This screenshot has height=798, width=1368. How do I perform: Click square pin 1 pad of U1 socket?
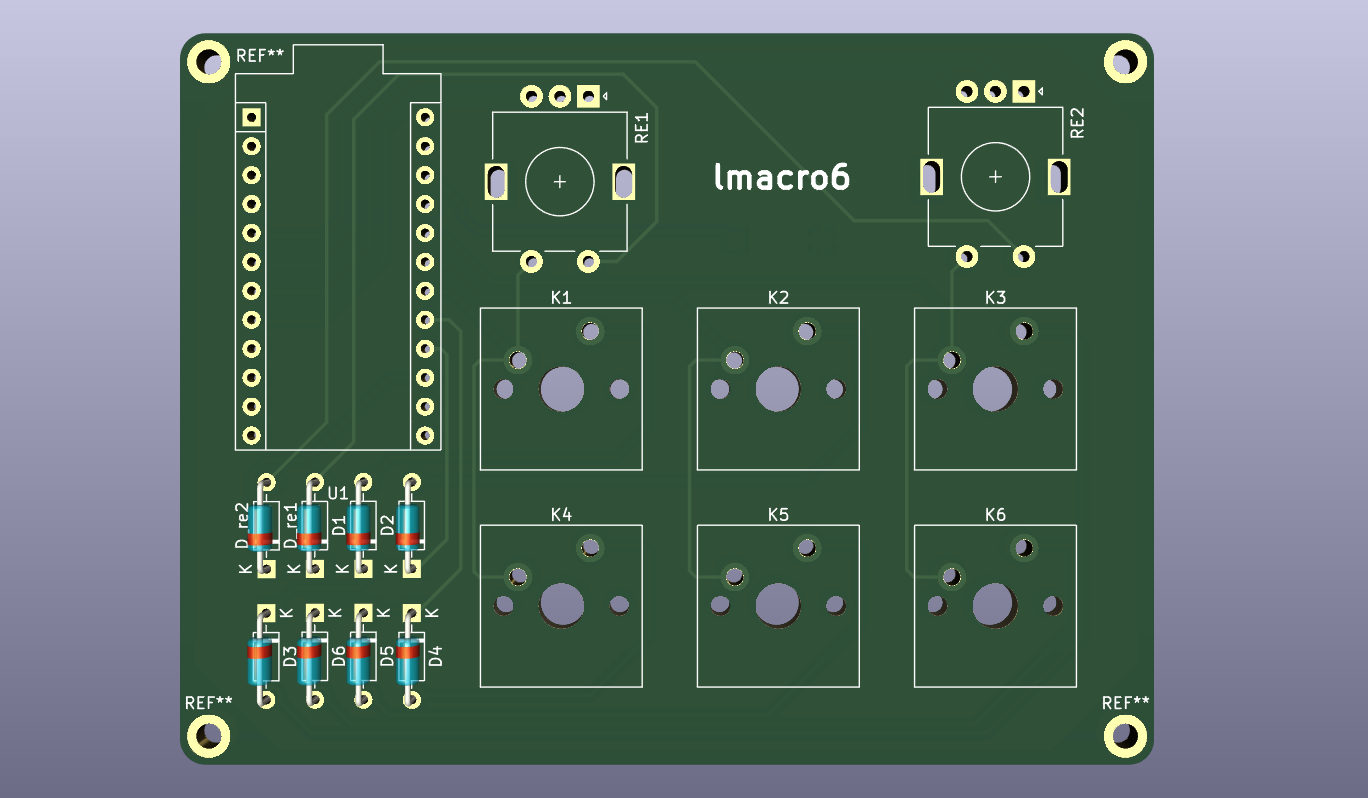pos(252,117)
